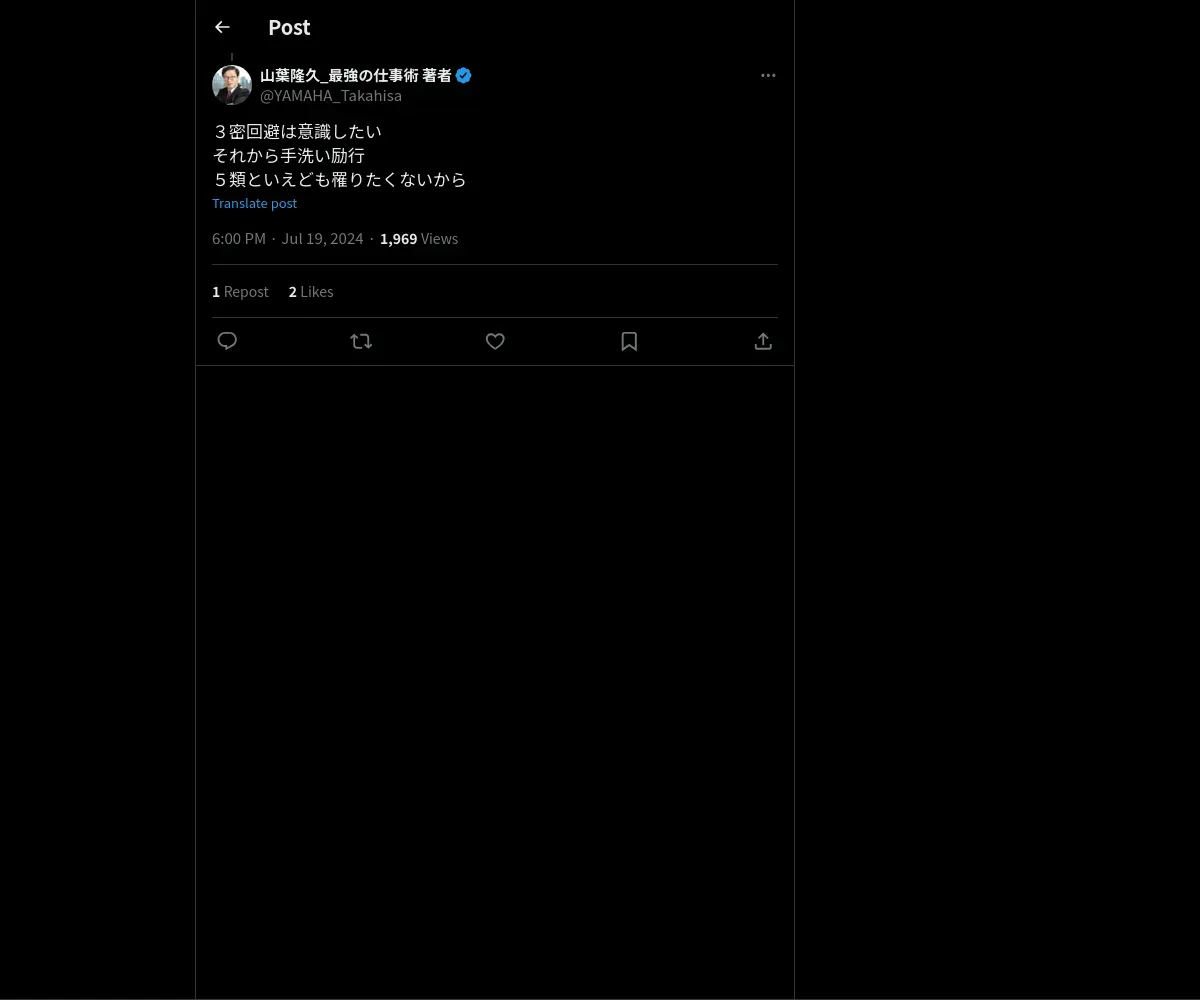Open the author's profile picture
Viewport: 1200px width, 1000px height.
coord(232,85)
